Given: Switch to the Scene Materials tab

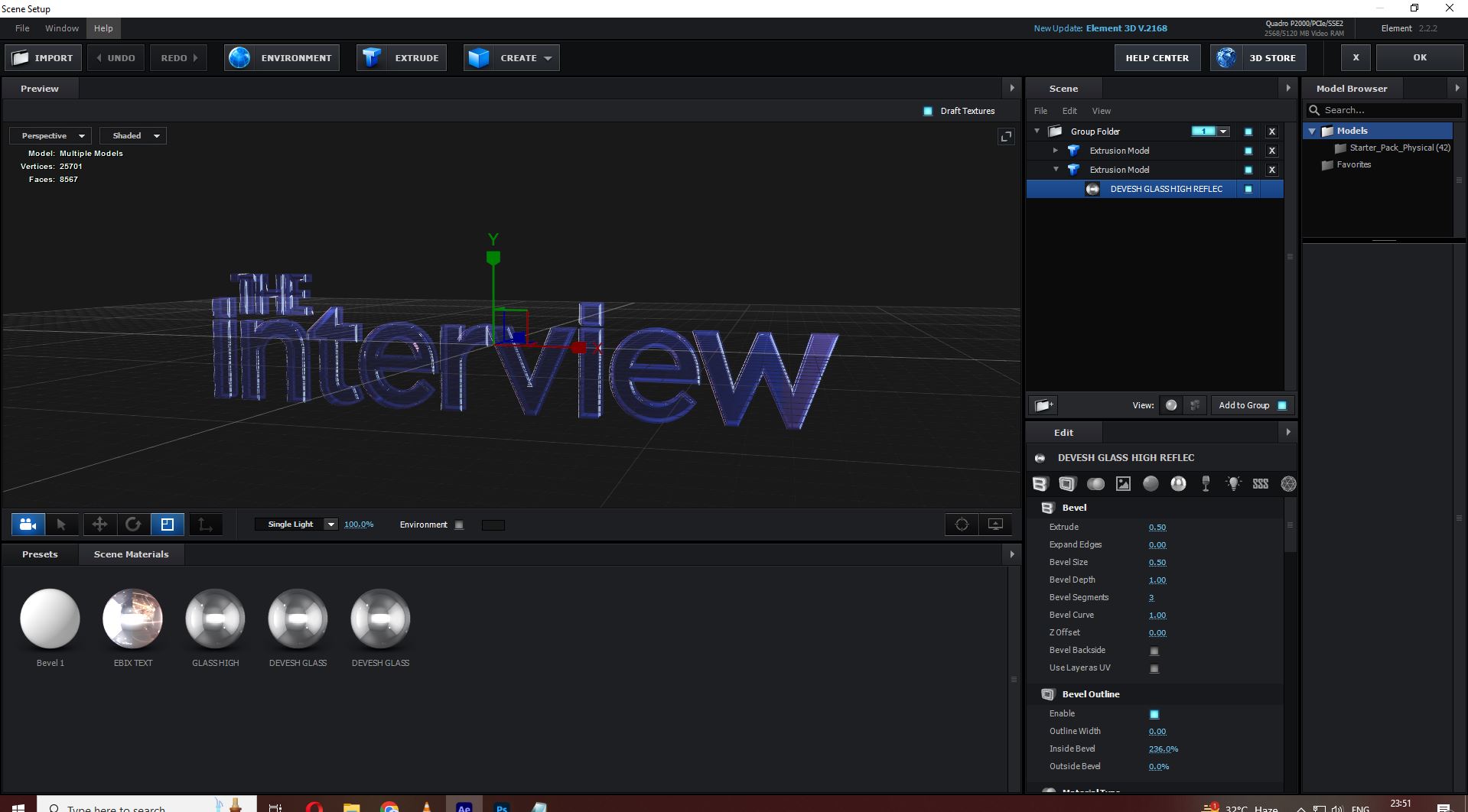Looking at the screenshot, I should click(x=131, y=554).
